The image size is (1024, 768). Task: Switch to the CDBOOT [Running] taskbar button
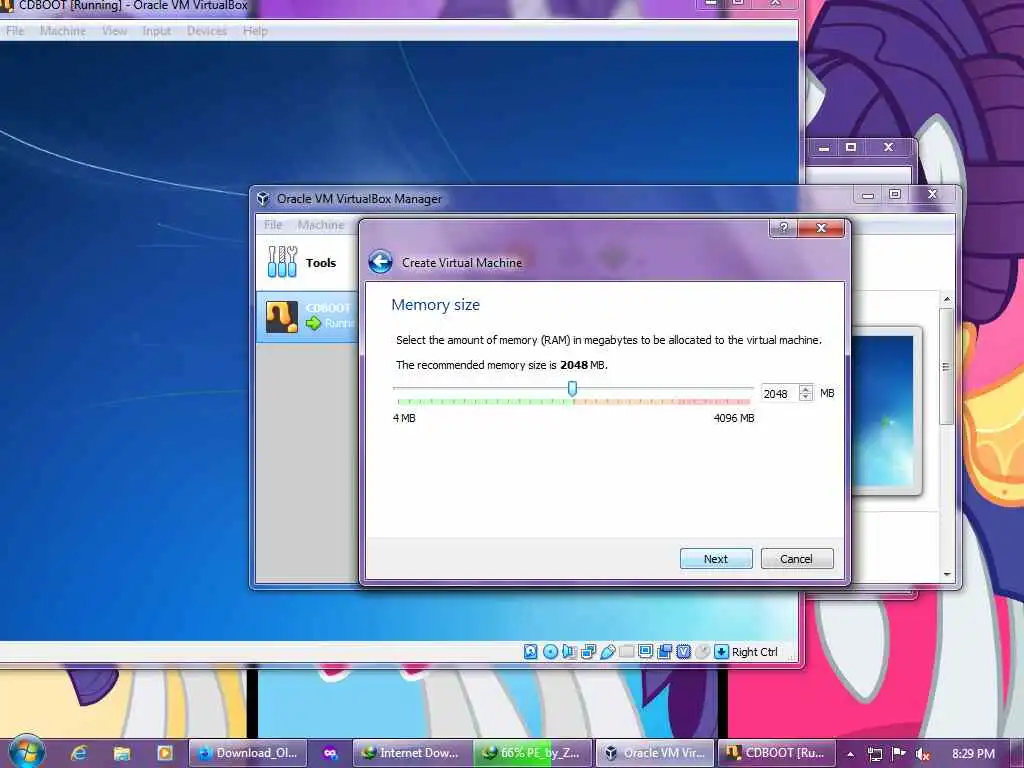776,754
